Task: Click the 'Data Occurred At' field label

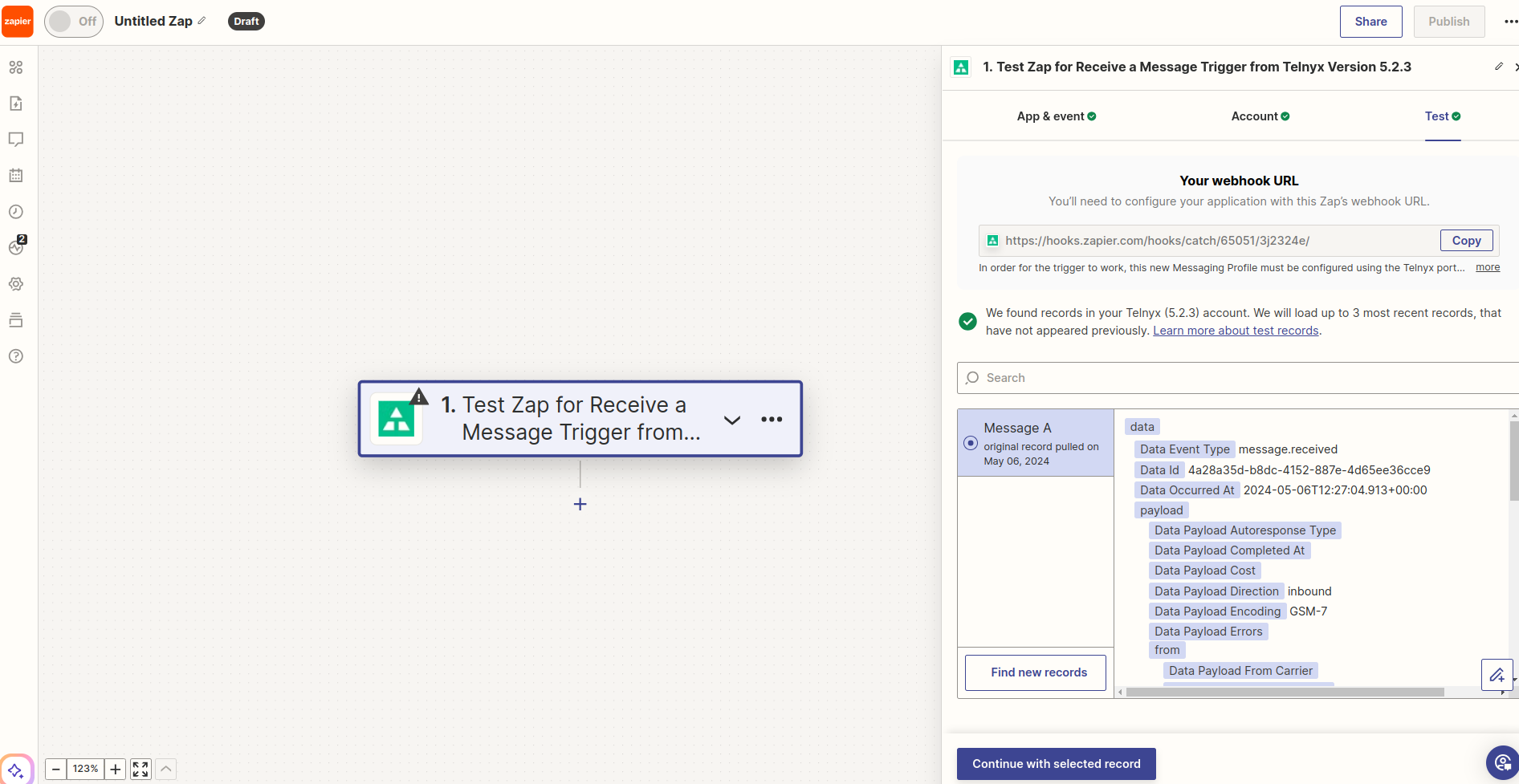Action: click(1187, 490)
